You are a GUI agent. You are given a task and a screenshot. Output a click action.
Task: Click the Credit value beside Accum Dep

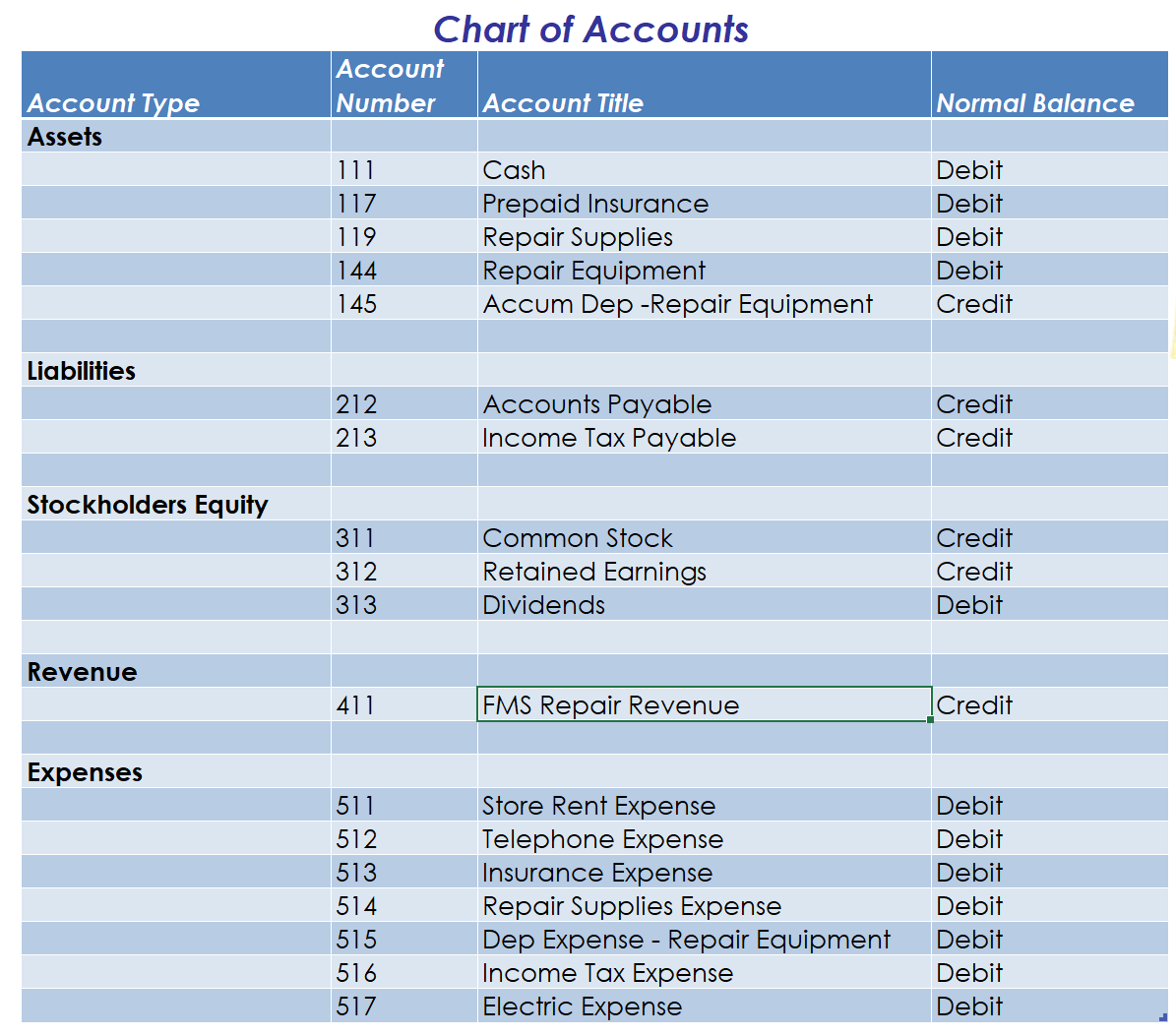(974, 304)
